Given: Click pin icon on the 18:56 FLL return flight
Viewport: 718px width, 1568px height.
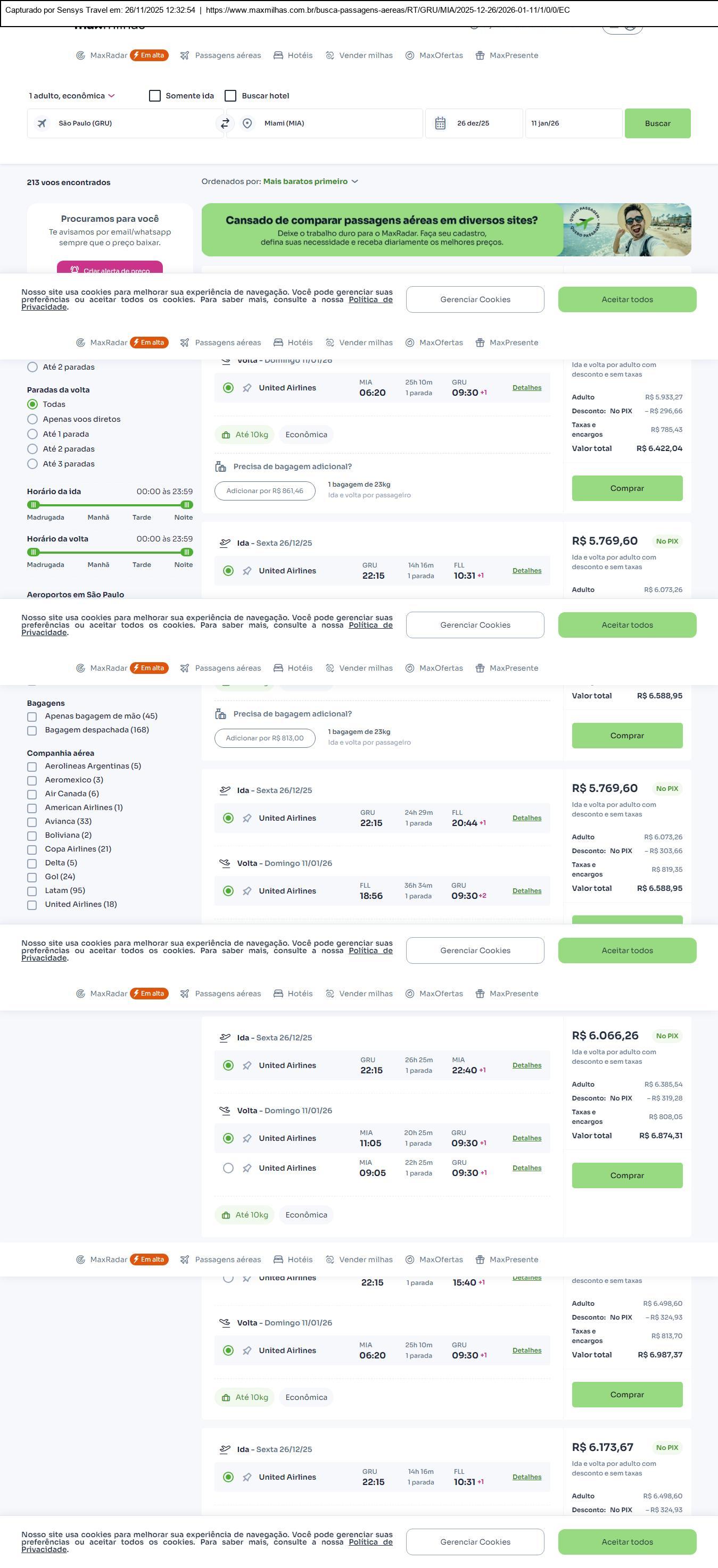Looking at the screenshot, I should click(246, 891).
